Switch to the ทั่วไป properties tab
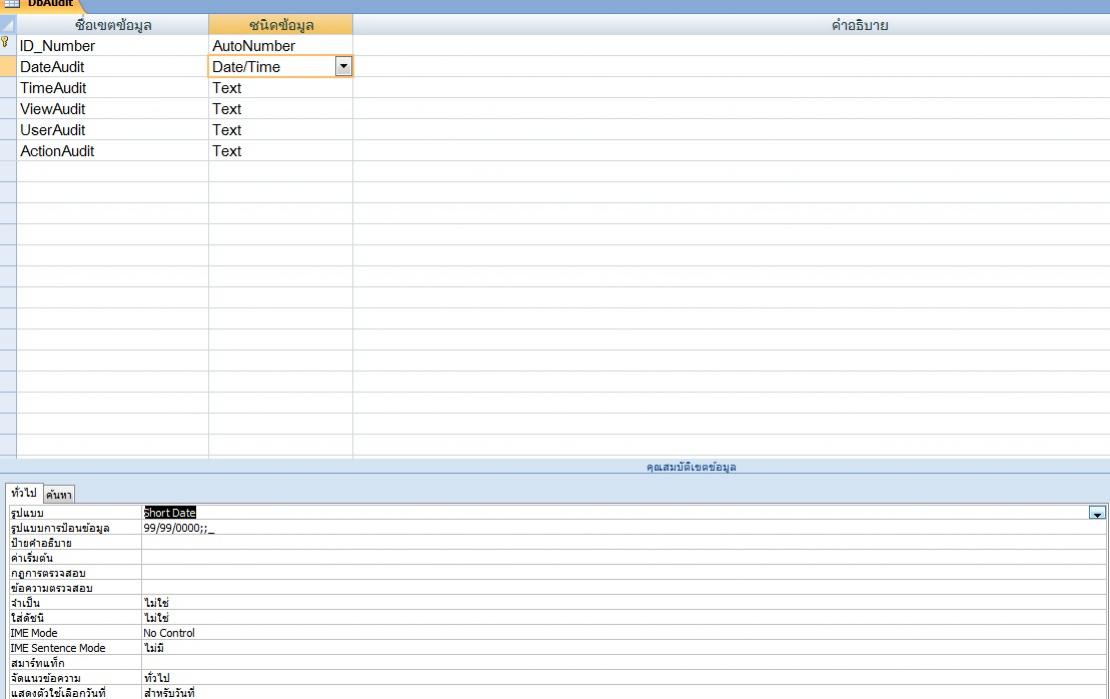 pyautogui.click(x=24, y=493)
